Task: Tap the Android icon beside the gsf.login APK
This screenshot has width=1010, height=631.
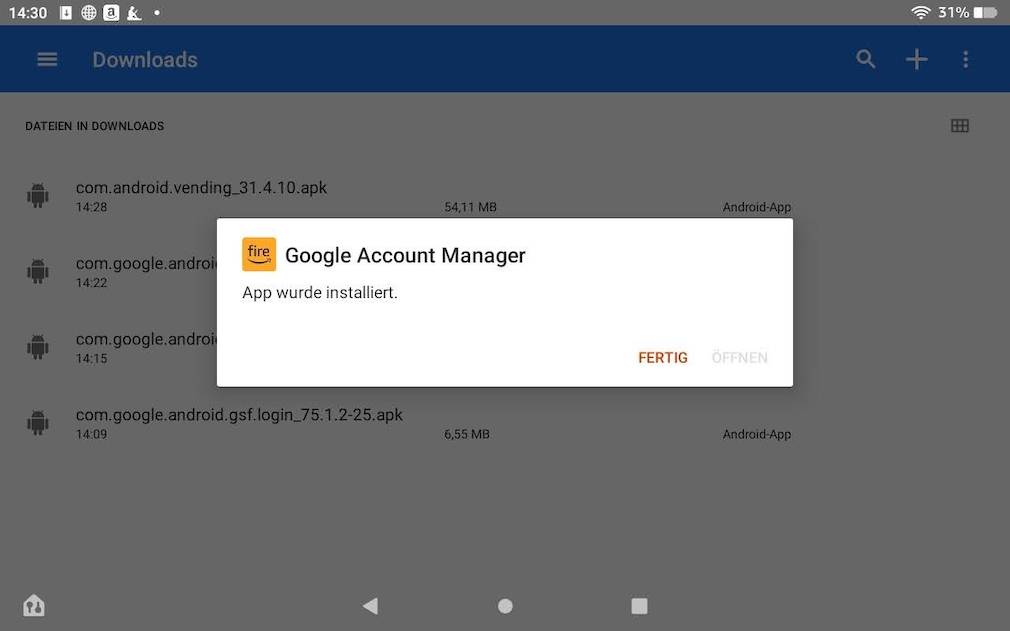Action: pos(37,422)
